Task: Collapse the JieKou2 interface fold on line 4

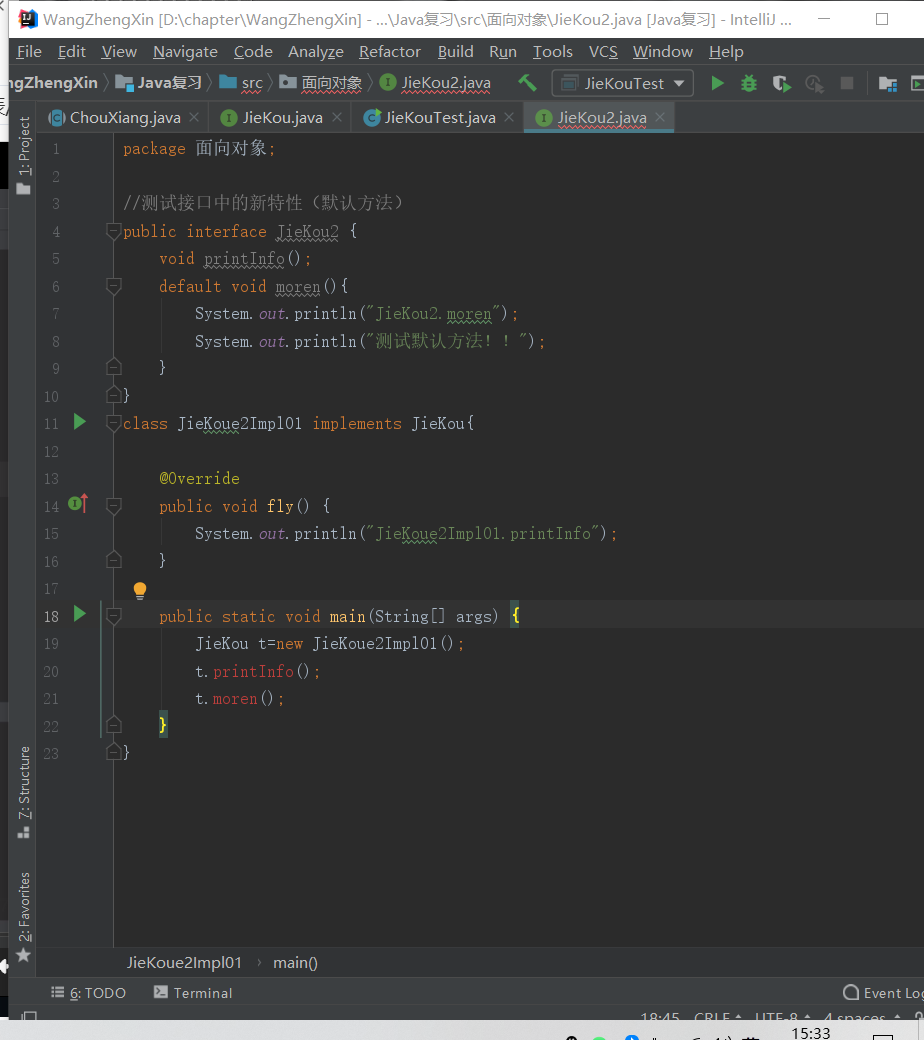Action: pos(113,231)
